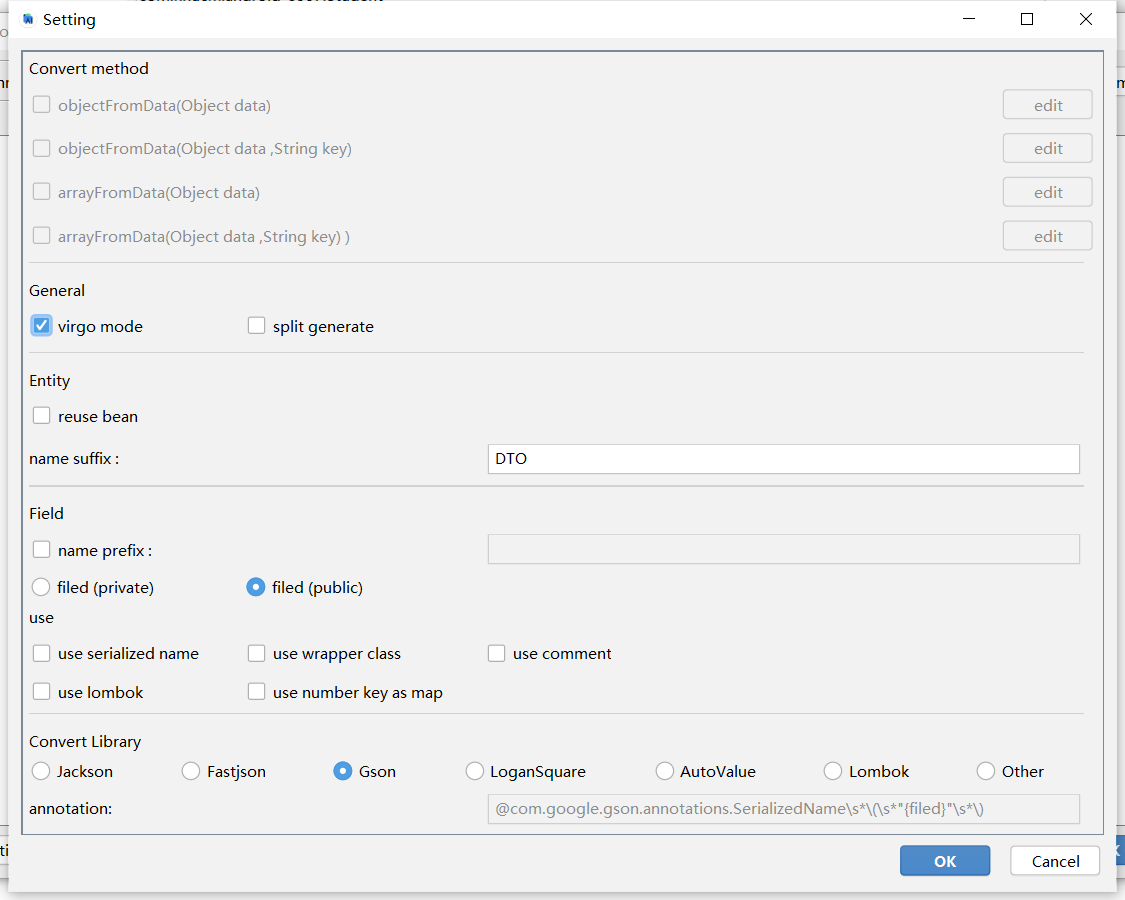Click the annotation text field

pyautogui.click(x=783, y=809)
